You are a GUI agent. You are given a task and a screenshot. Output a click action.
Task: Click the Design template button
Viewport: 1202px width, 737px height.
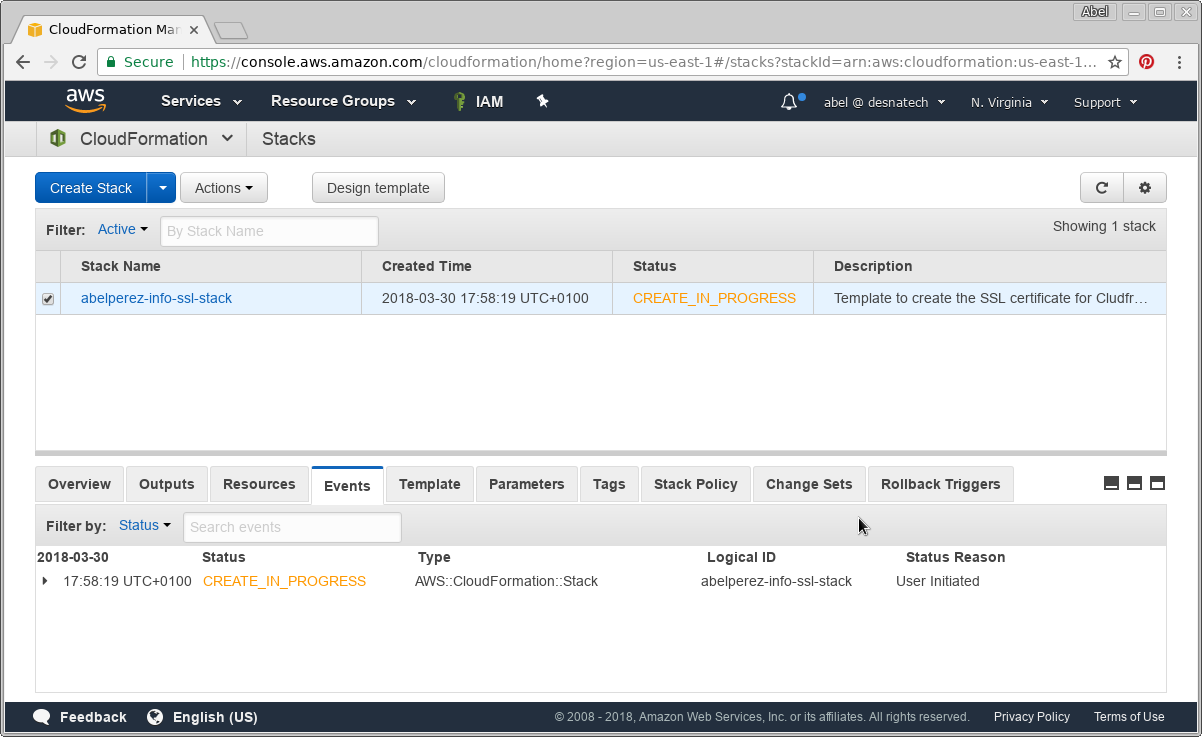(x=378, y=188)
